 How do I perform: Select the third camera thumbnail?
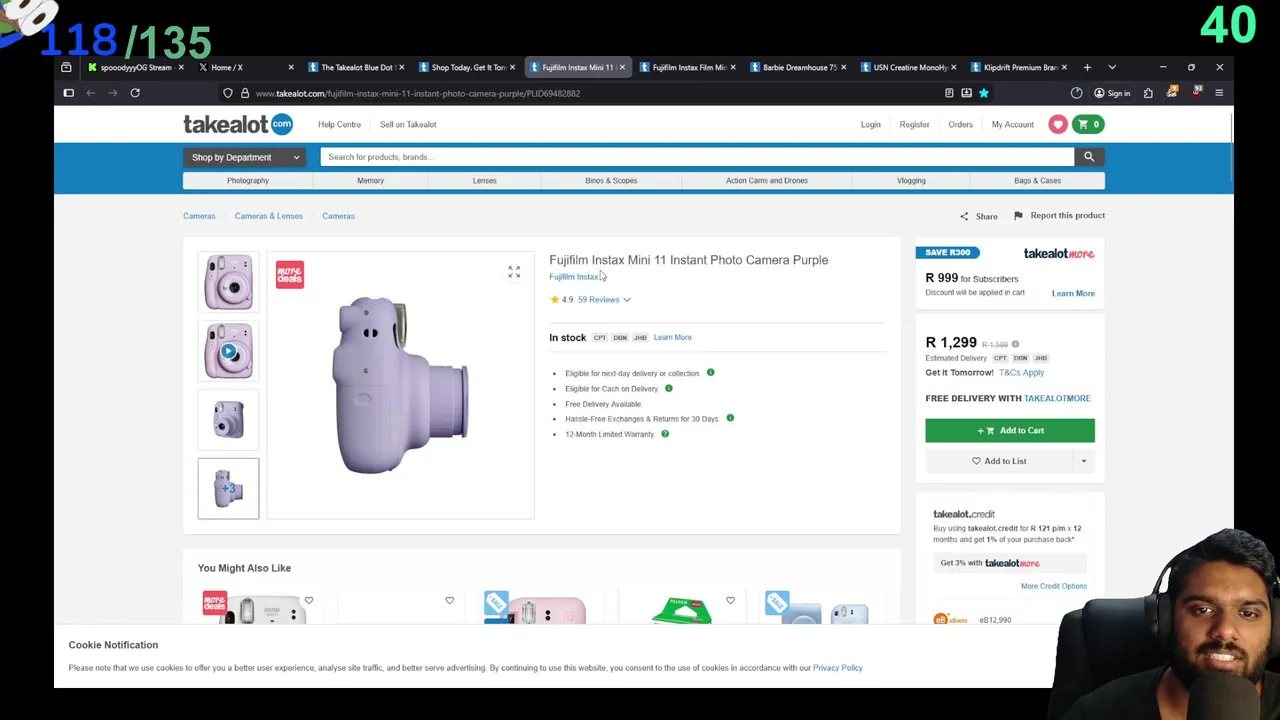click(x=228, y=420)
